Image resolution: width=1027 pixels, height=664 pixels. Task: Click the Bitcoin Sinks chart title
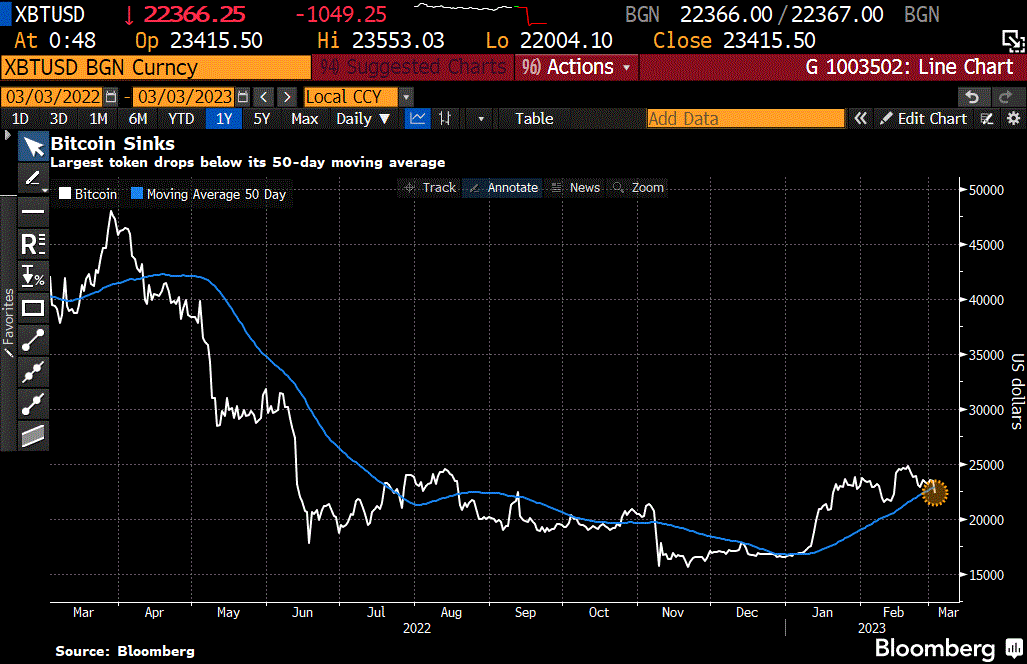(x=113, y=143)
